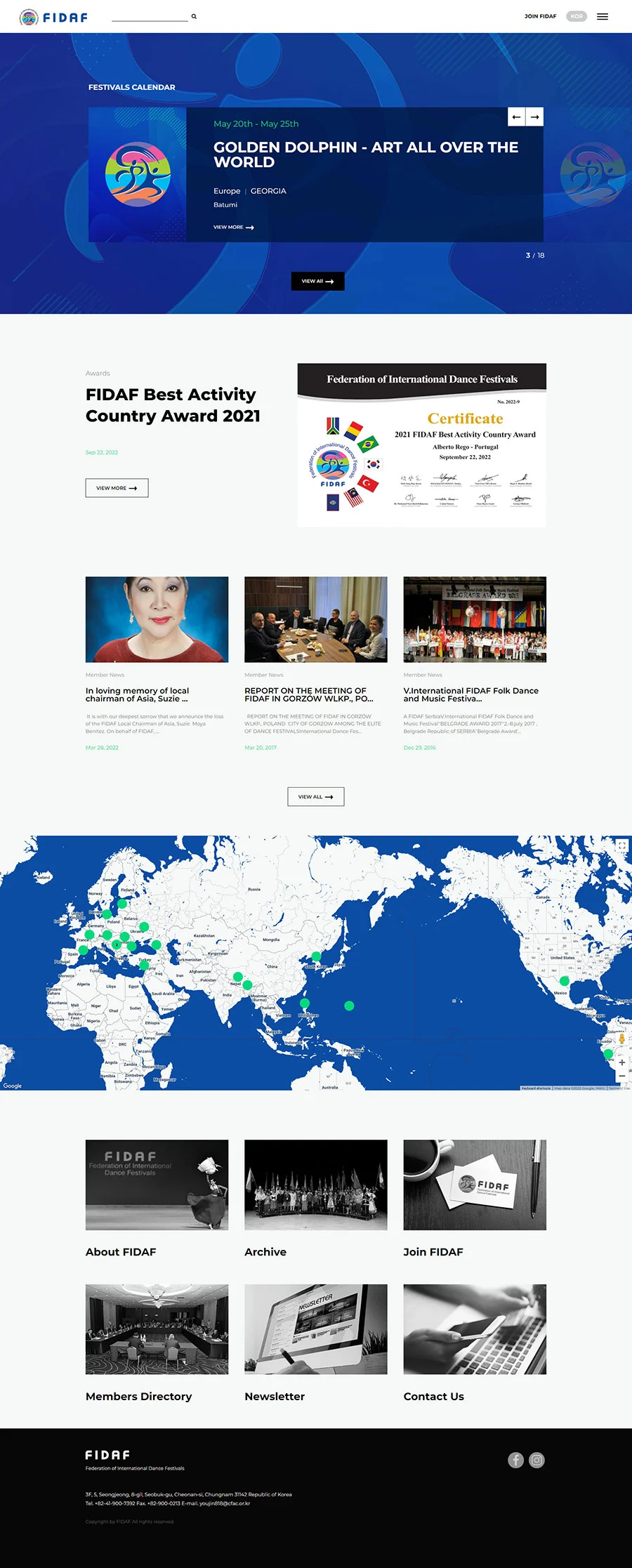Open the Suzie memorial news thumbnail
The width and height of the screenshot is (632, 1568).
point(157,619)
